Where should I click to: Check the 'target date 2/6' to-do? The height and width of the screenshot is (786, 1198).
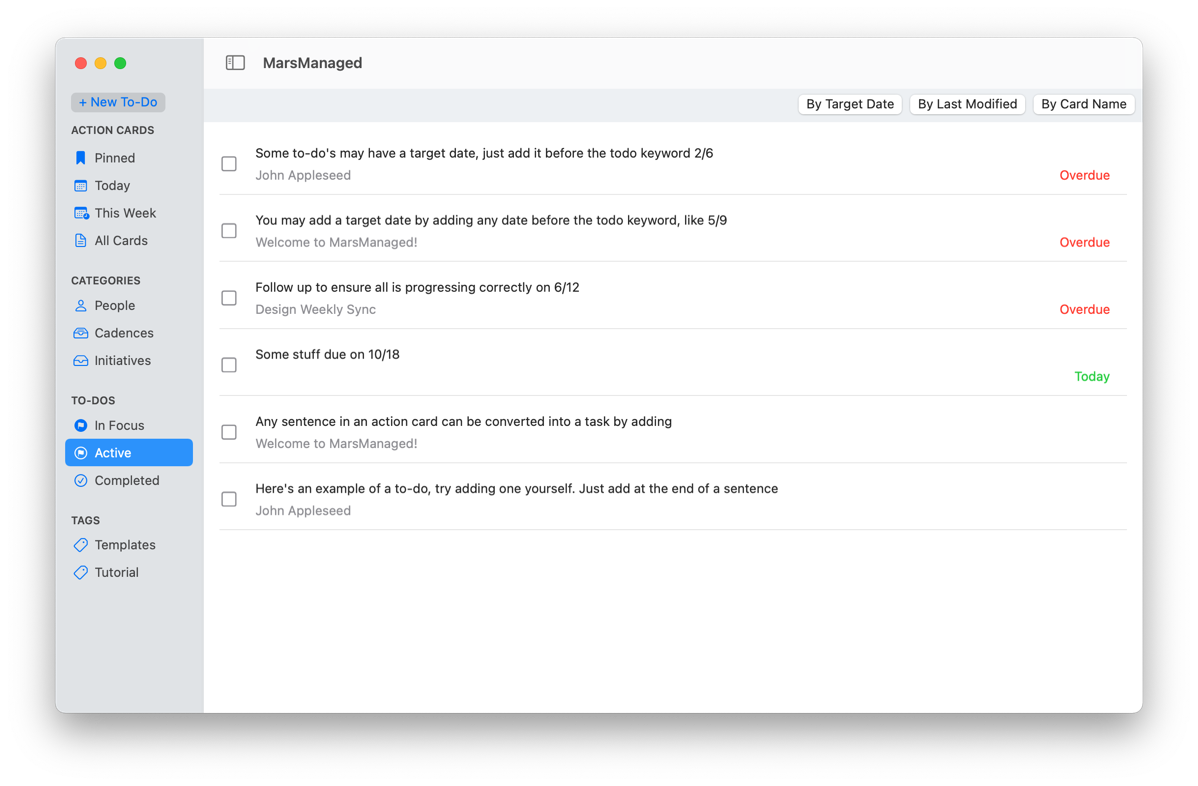click(229, 163)
